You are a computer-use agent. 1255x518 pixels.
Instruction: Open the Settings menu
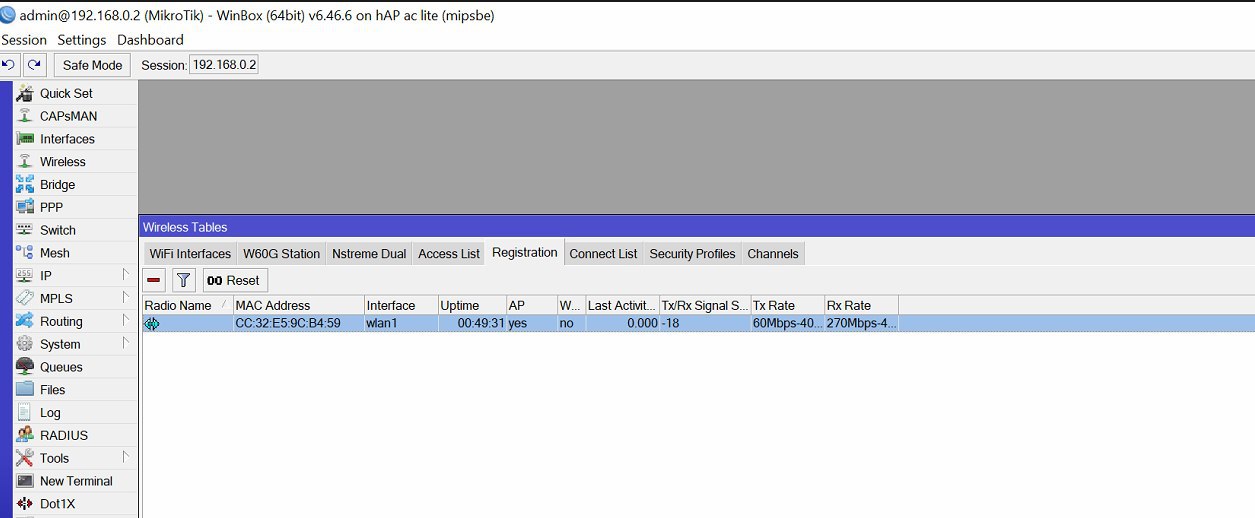pyautogui.click(x=82, y=40)
